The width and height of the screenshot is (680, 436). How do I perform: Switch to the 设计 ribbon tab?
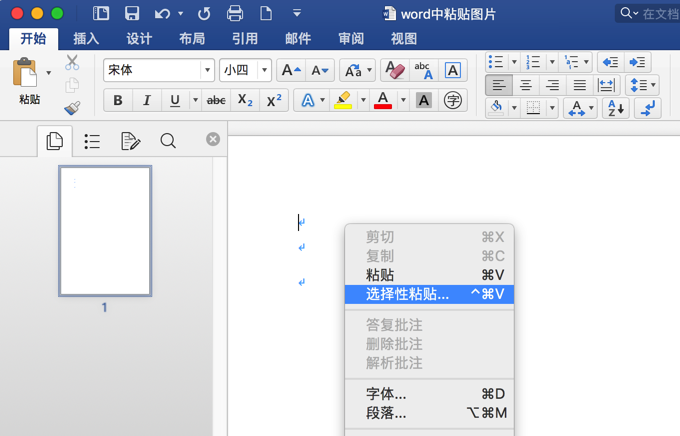139,39
